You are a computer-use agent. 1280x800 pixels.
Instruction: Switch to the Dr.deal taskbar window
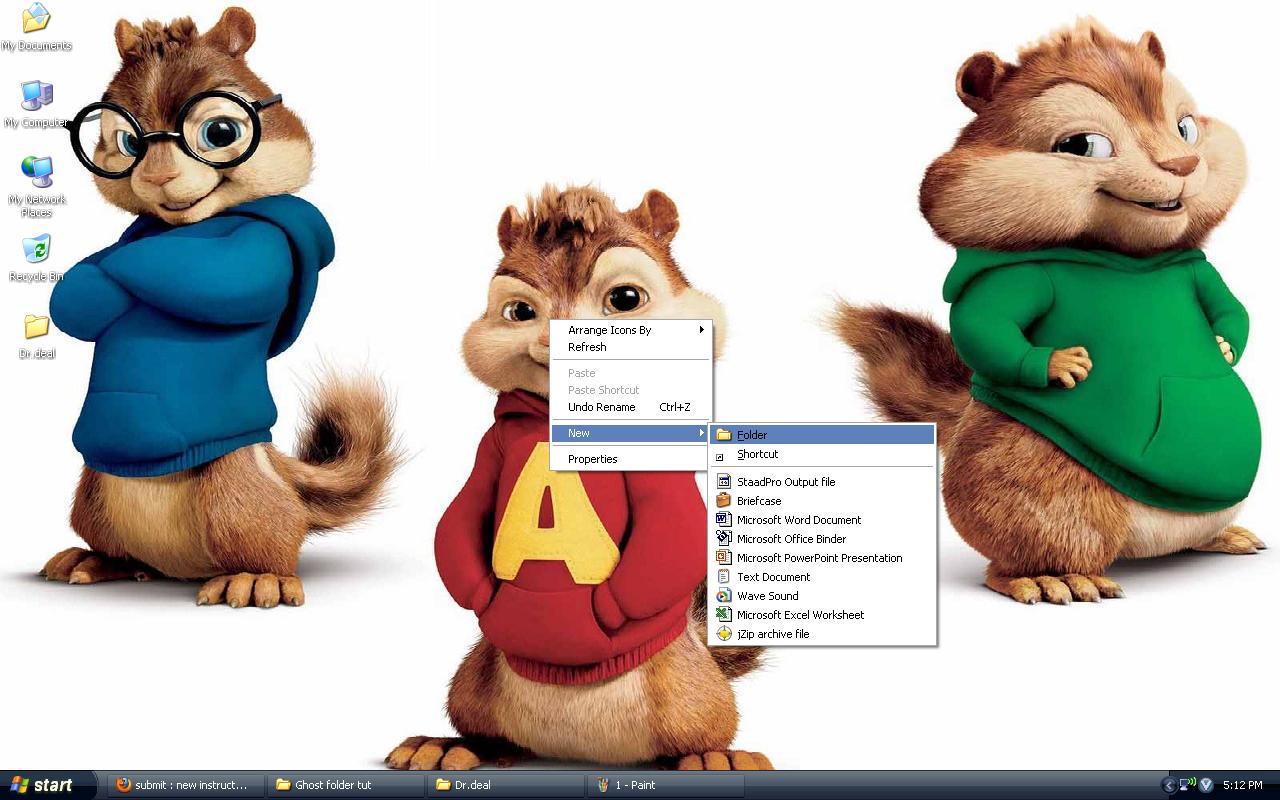(x=505, y=785)
